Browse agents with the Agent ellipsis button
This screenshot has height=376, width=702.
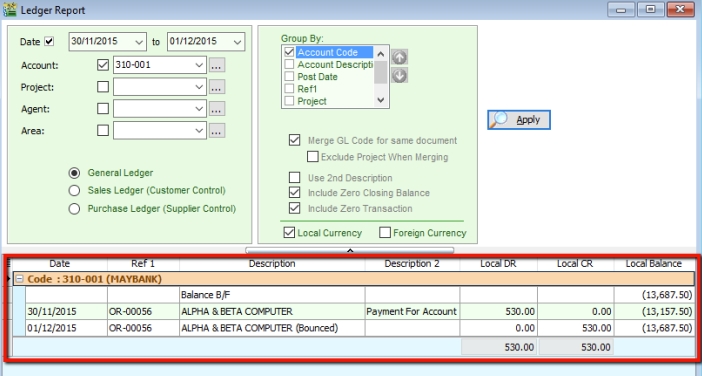[217, 109]
